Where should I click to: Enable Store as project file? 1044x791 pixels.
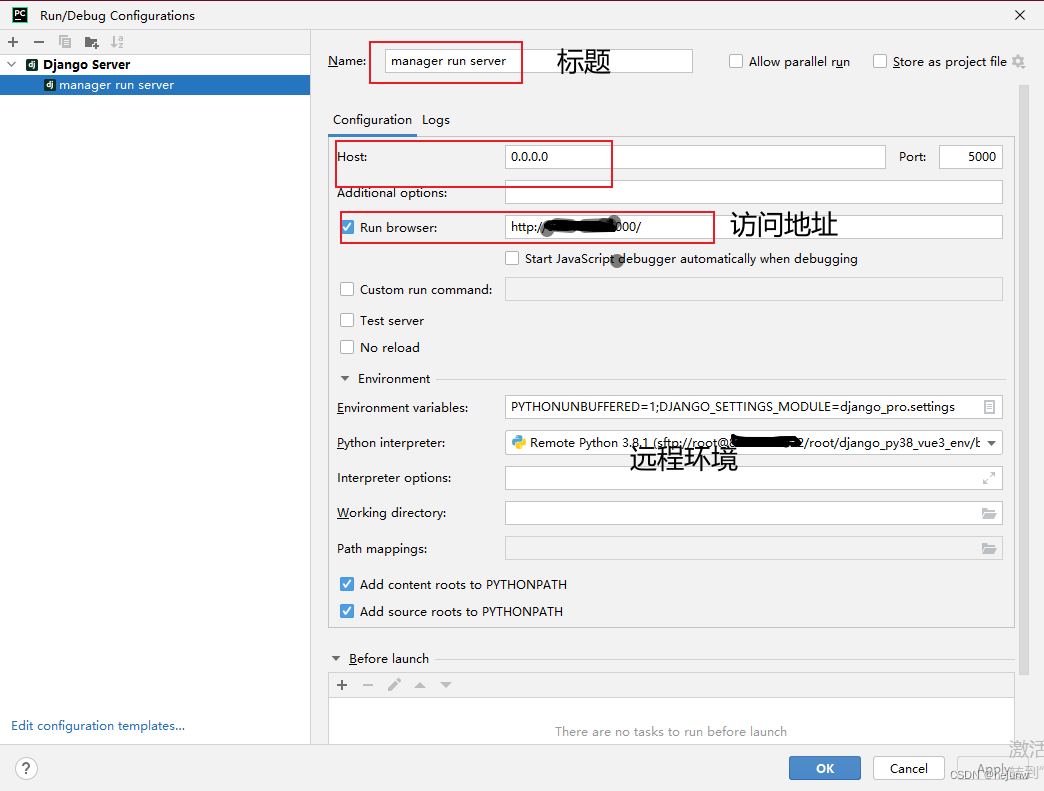click(x=880, y=61)
